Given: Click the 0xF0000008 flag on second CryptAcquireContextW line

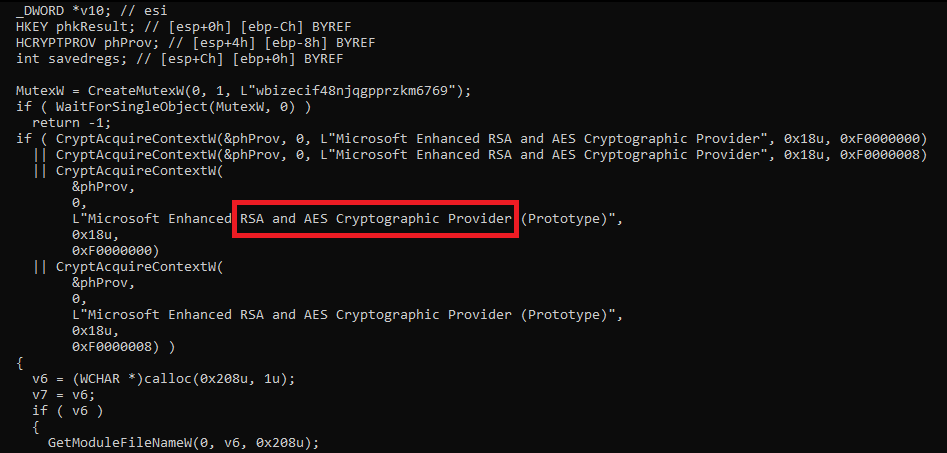Looking at the screenshot, I should pyautogui.click(x=884, y=155).
